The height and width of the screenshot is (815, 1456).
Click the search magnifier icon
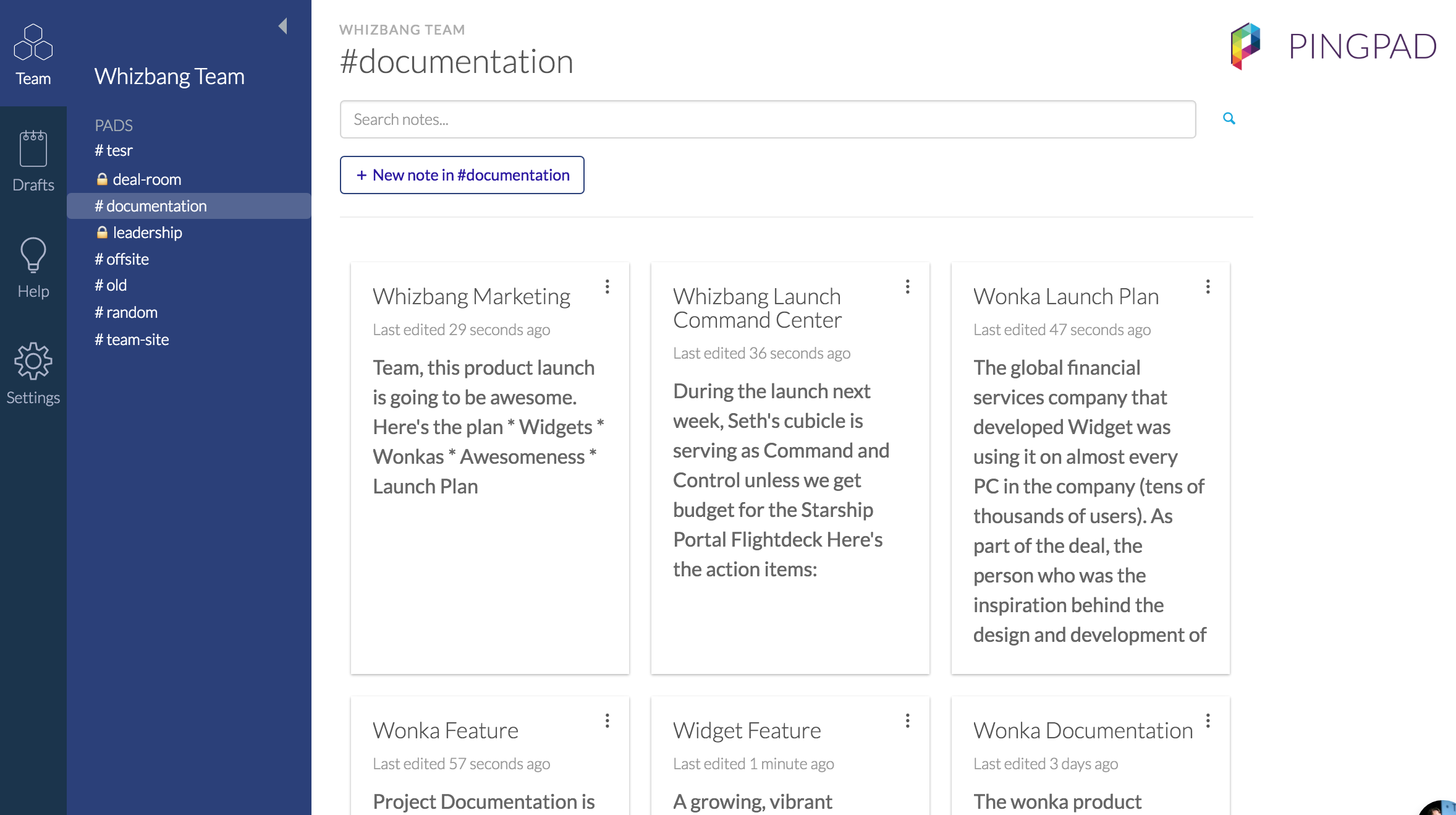1229,119
